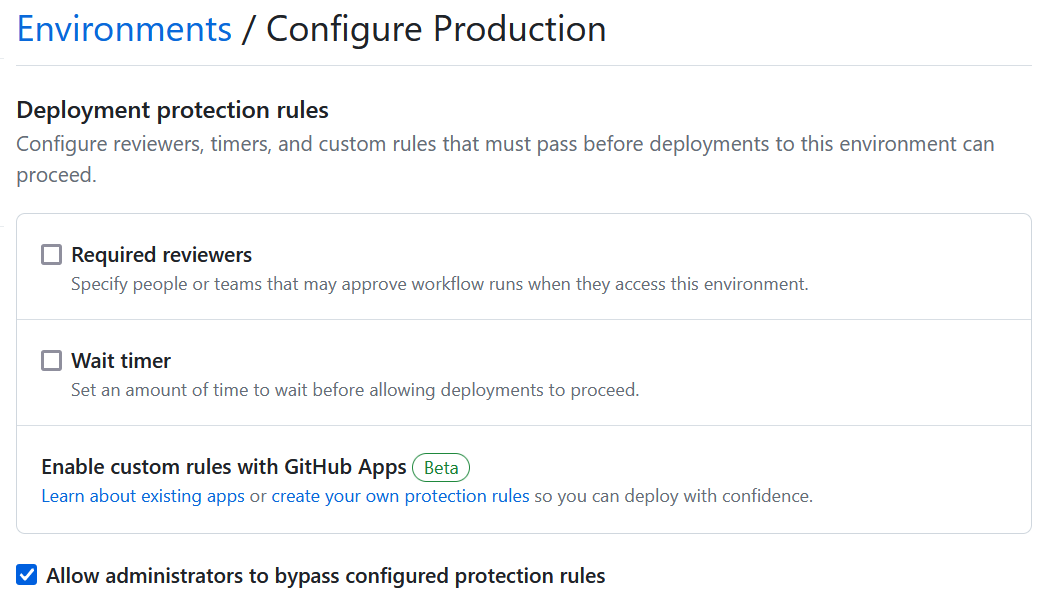Click the Configure reviewers, timers description paragraph
This screenshot has width=1044, height=599.
click(x=505, y=159)
